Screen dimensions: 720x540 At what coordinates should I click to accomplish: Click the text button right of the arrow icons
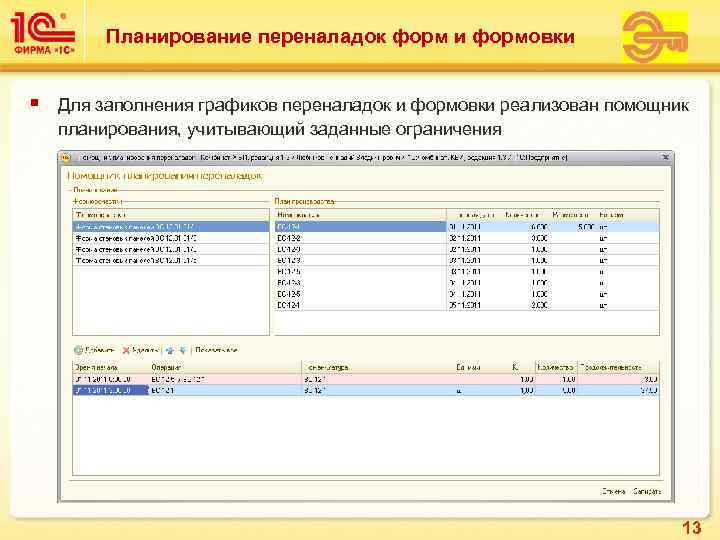(216, 350)
